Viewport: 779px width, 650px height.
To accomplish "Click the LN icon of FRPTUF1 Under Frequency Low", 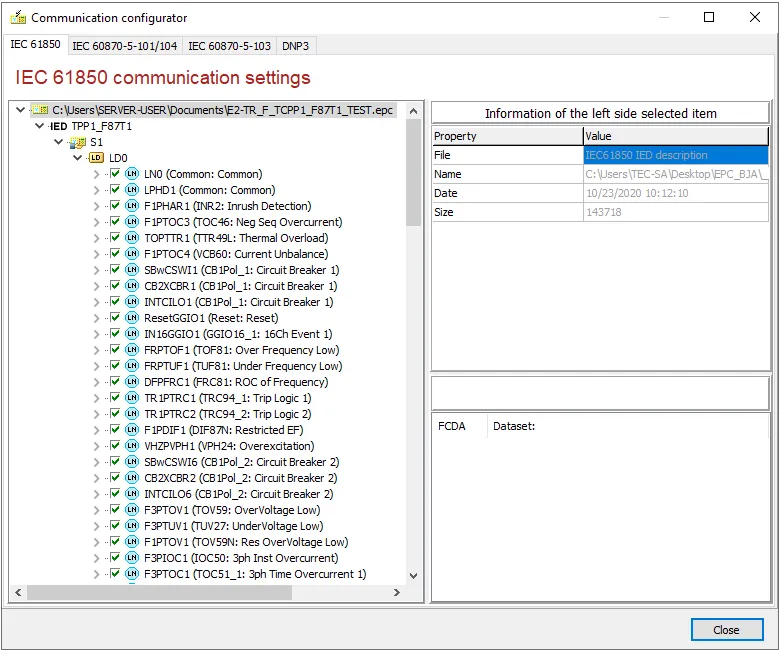I will click(132, 366).
